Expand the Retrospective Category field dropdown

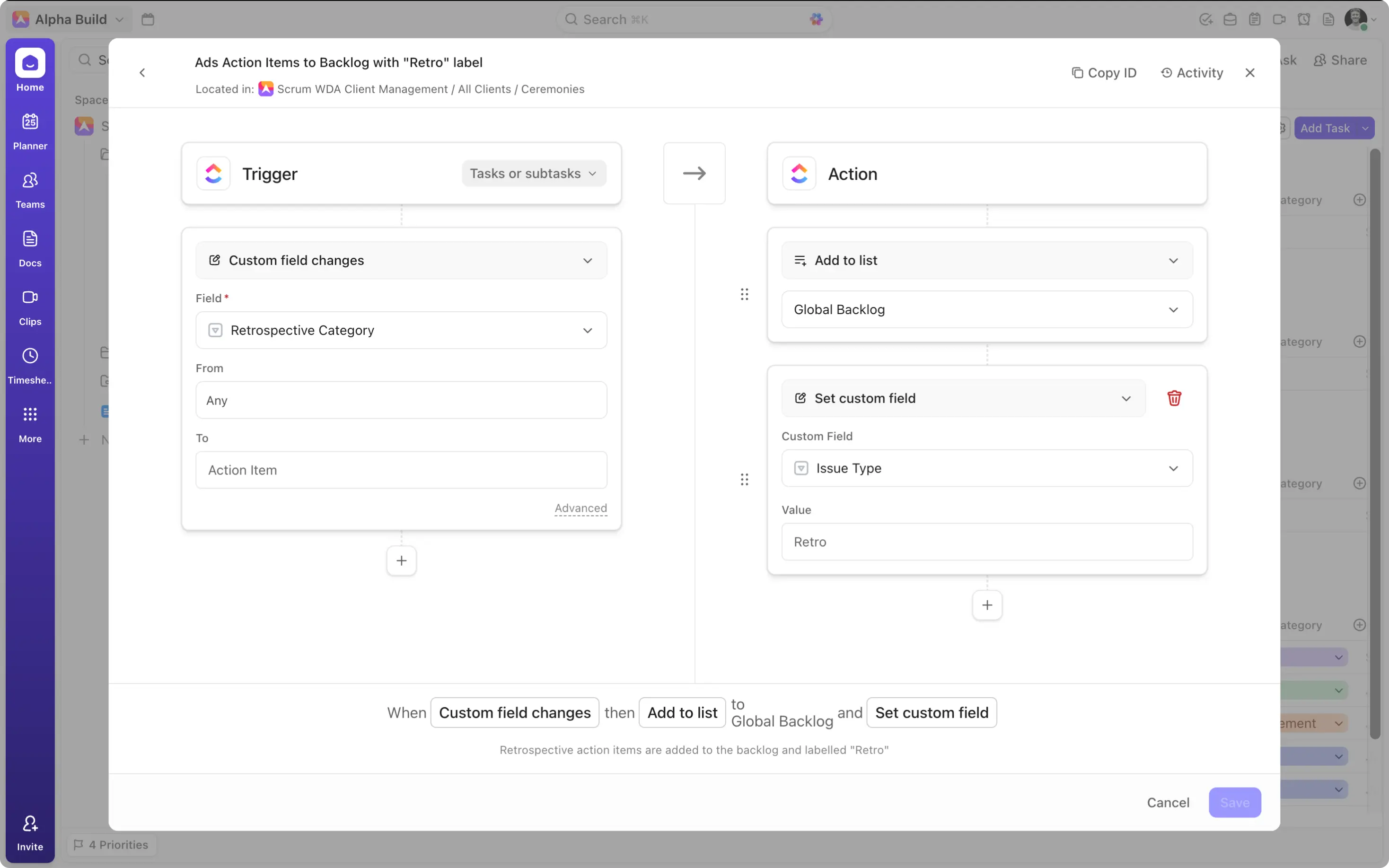coord(401,330)
